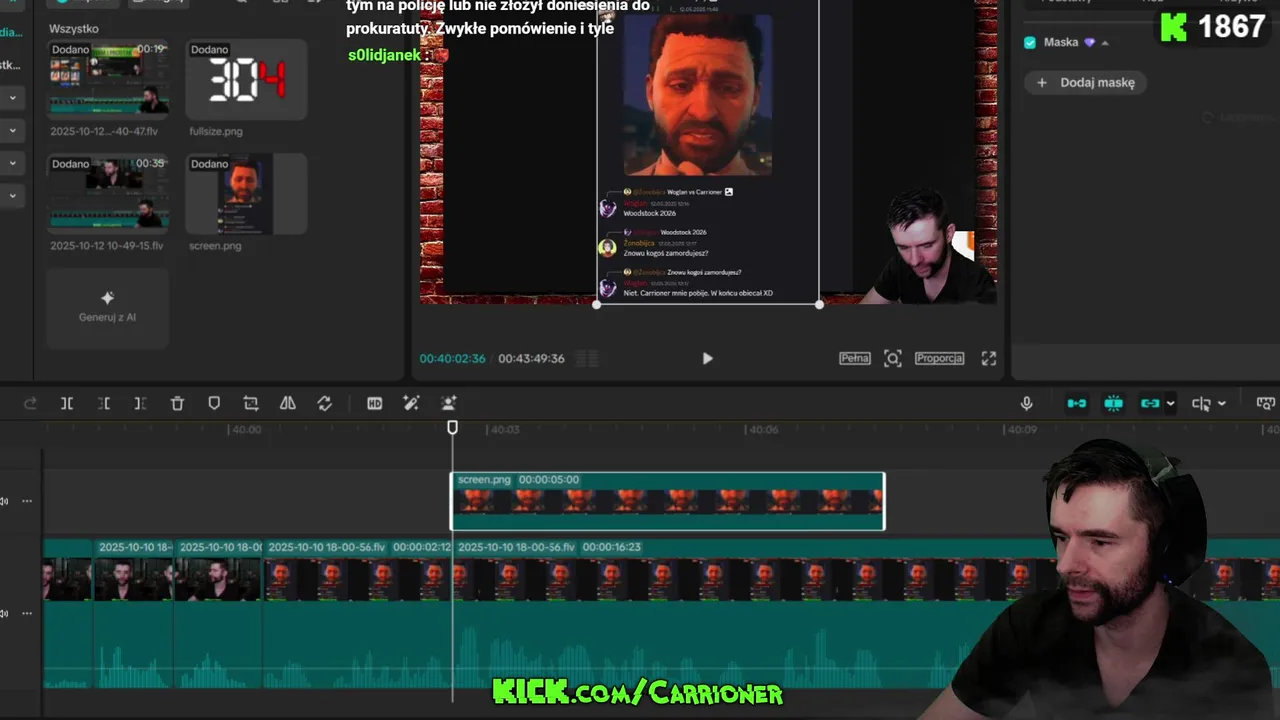Image resolution: width=1280 pixels, height=720 pixels.
Task: Open the Crop tool icon
Action: click(251, 403)
